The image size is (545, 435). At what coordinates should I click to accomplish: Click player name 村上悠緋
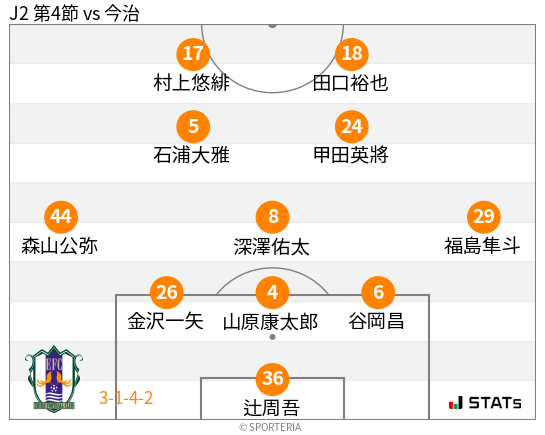click(x=192, y=83)
